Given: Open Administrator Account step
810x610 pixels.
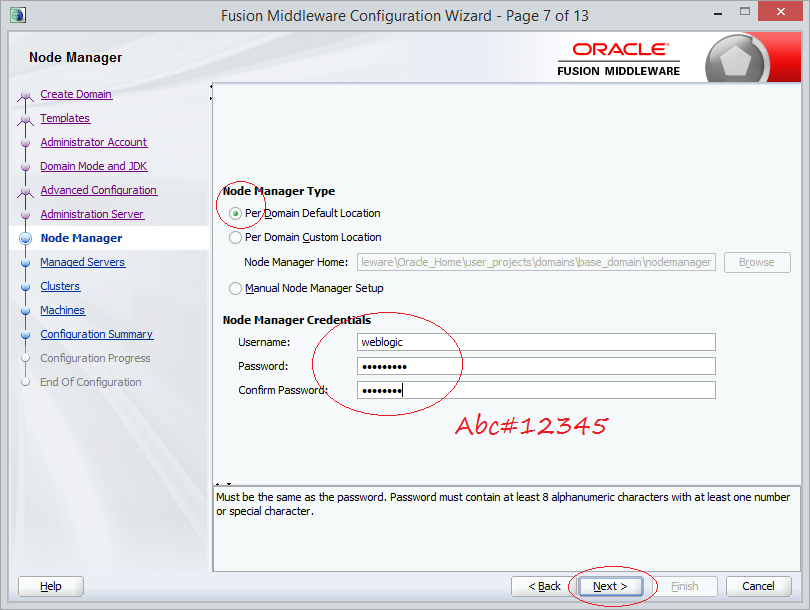Looking at the screenshot, I should pyautogui.click(x=94, y=142).
